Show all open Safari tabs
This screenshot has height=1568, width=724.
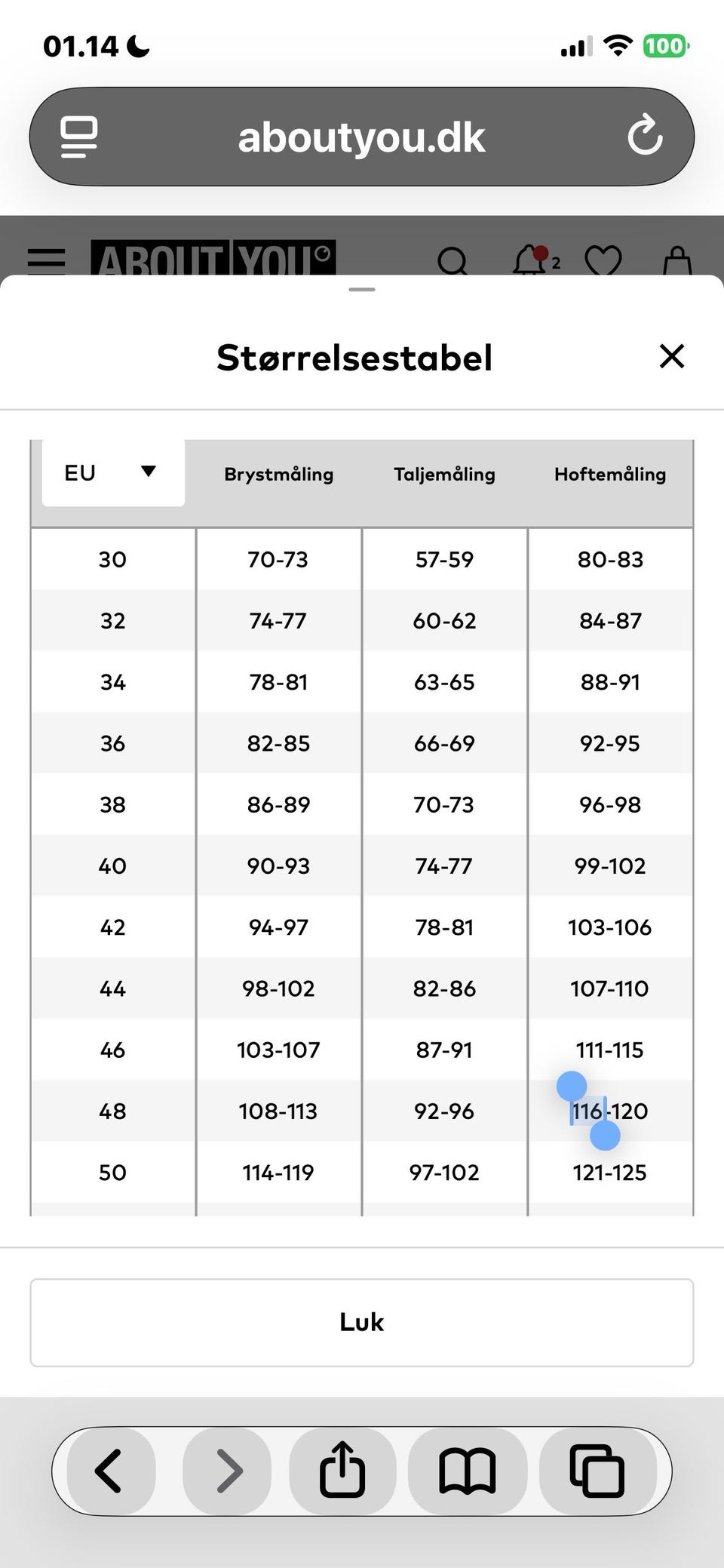tap(597, 1471)
